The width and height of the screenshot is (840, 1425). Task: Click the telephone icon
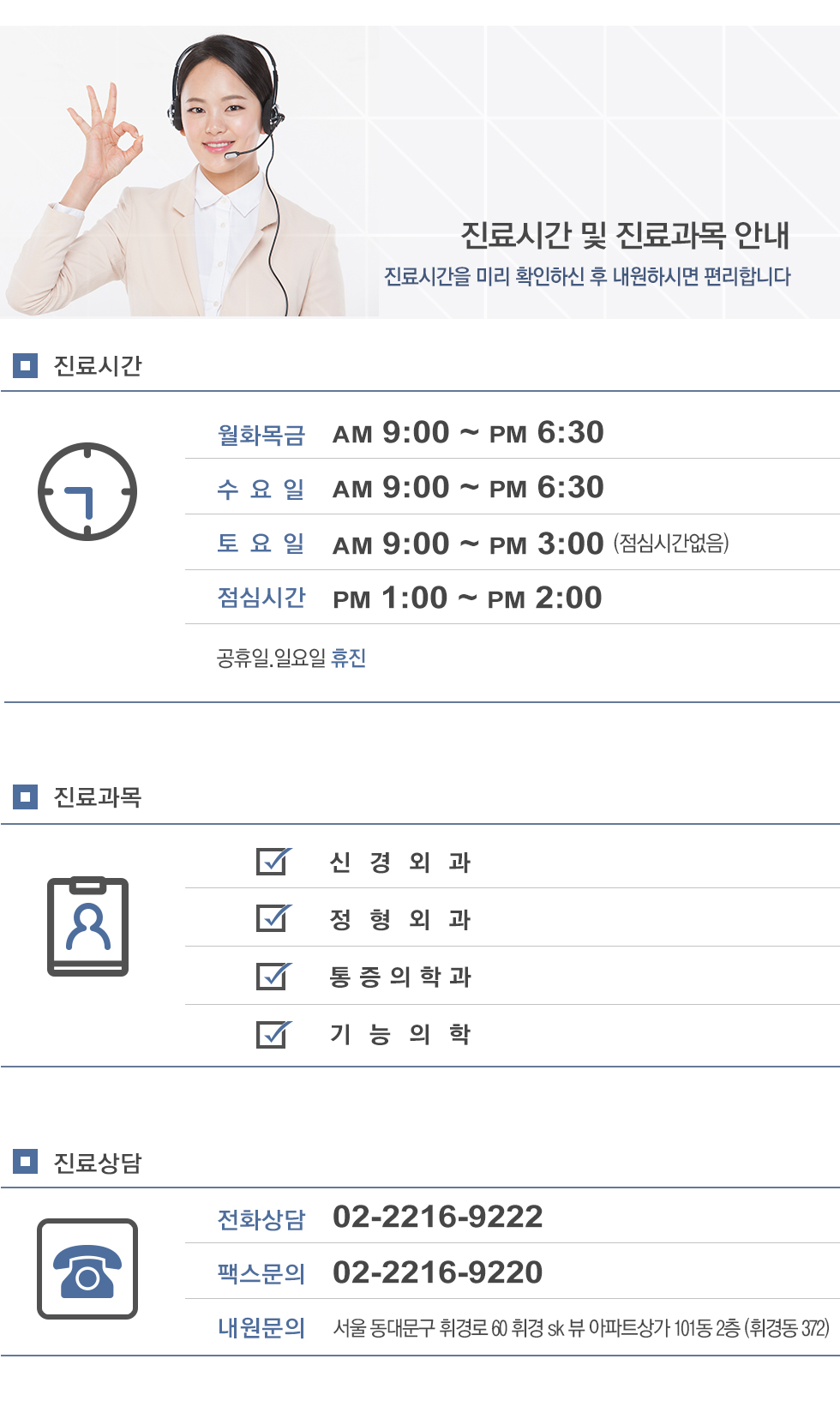tap(87, 1269)
